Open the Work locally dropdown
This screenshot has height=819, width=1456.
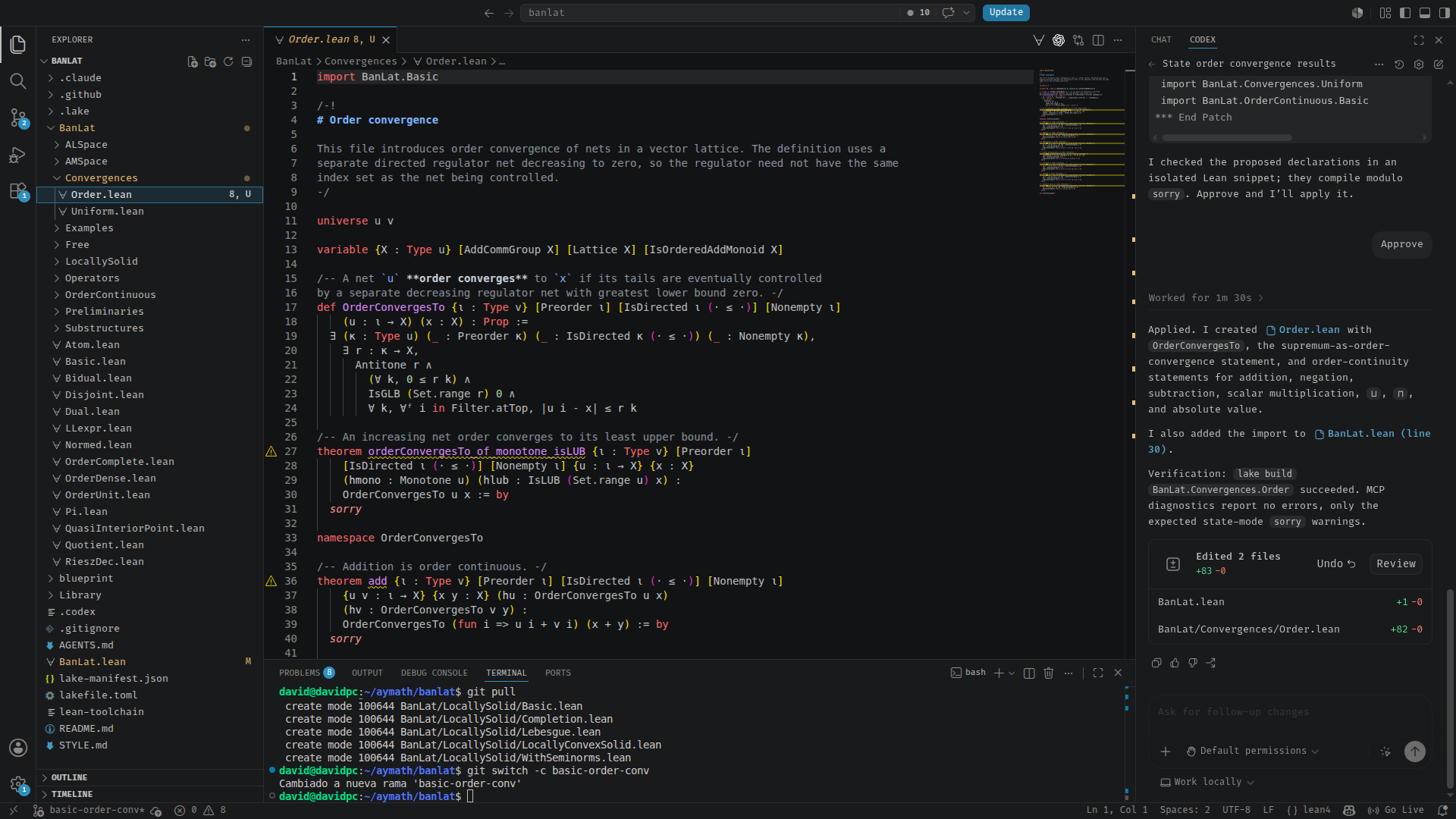[x=1207, y=782]
